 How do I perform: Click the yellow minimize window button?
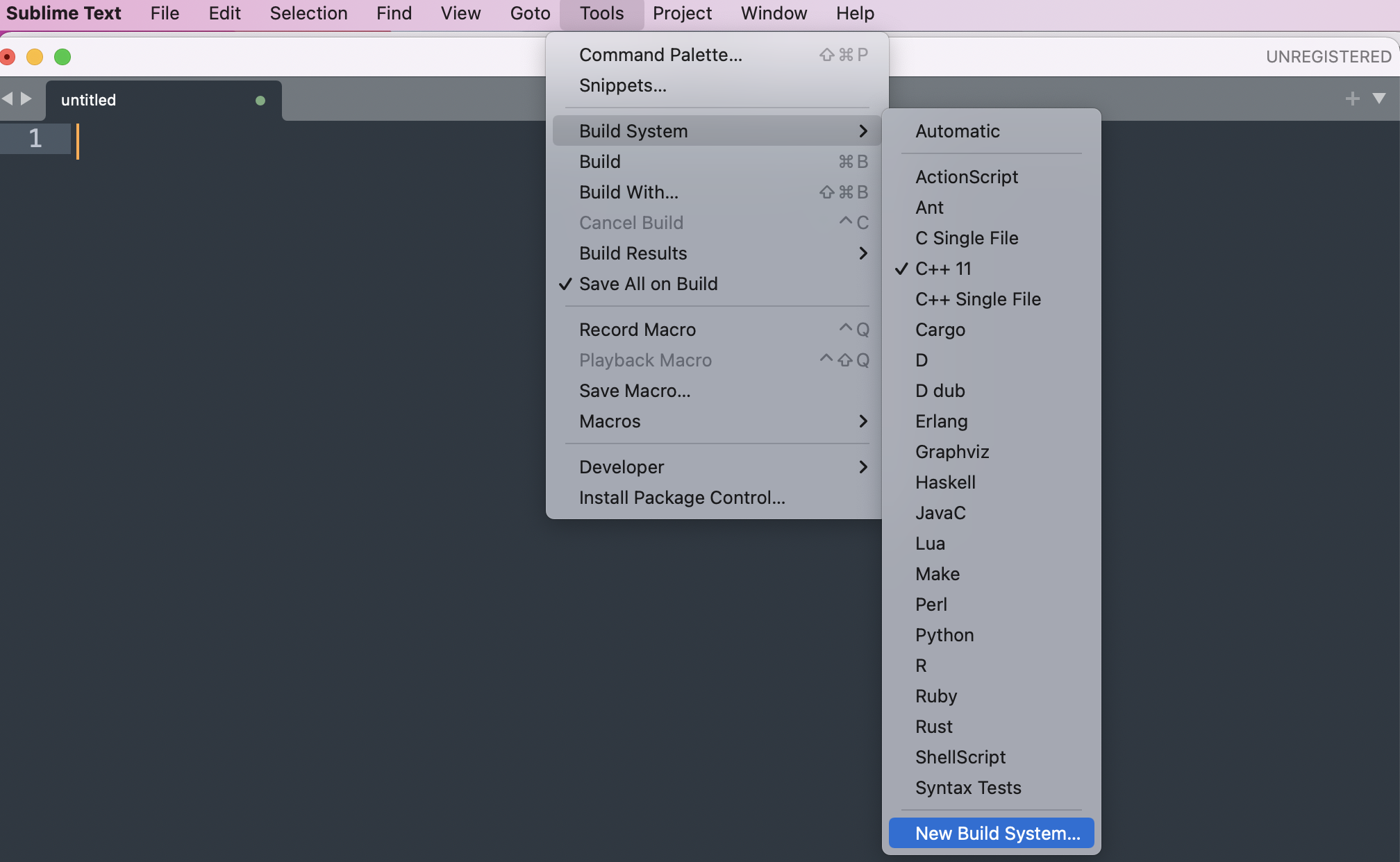[x=35, y=57]
